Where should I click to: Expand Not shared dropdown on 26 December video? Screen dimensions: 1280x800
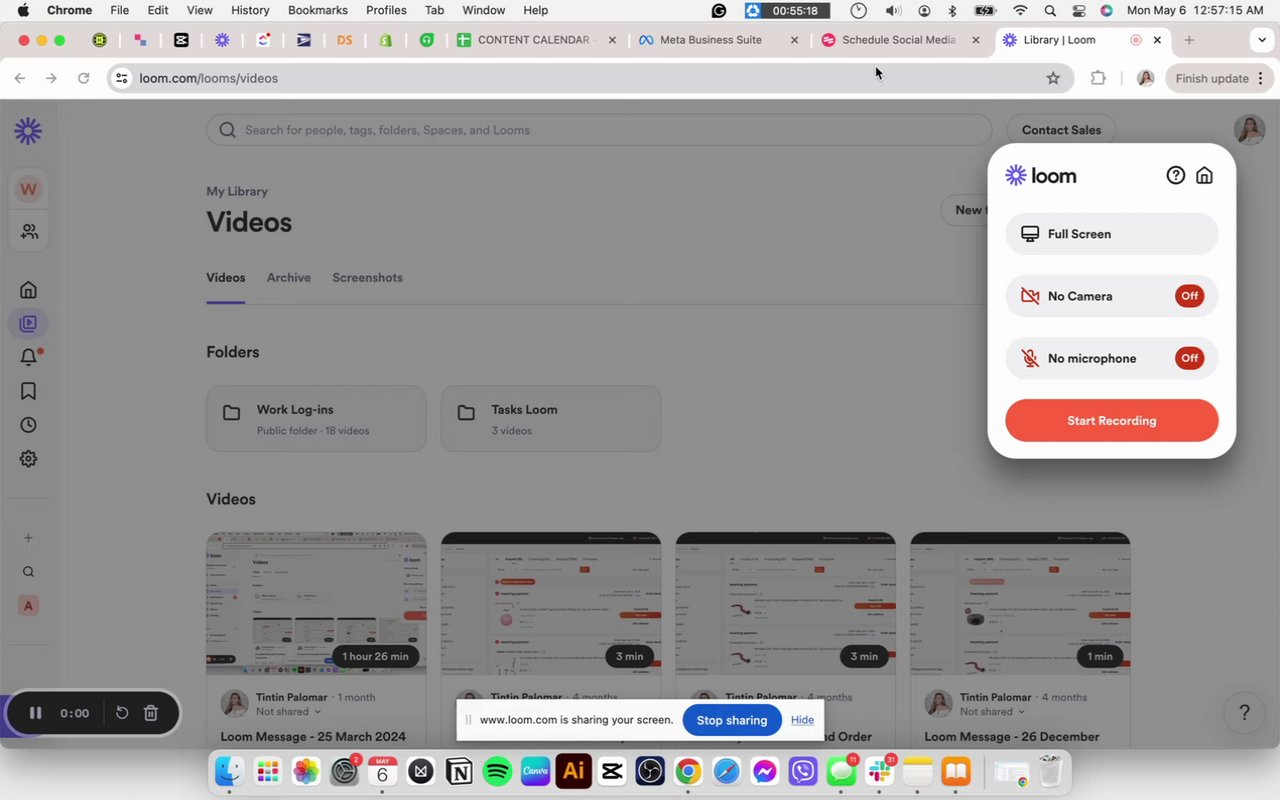pos(993,712)
